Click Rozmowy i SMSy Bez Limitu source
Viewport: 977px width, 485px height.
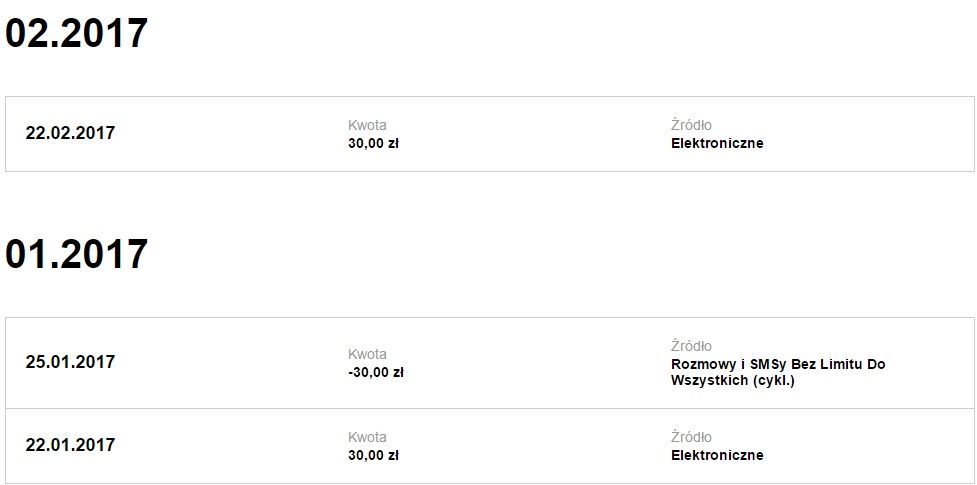coord(778,364)
